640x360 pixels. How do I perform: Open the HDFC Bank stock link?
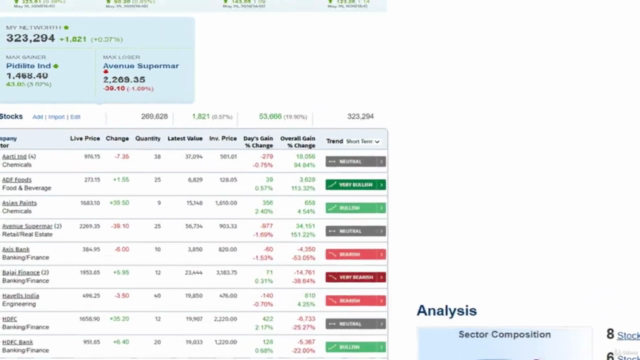(18, 342)
